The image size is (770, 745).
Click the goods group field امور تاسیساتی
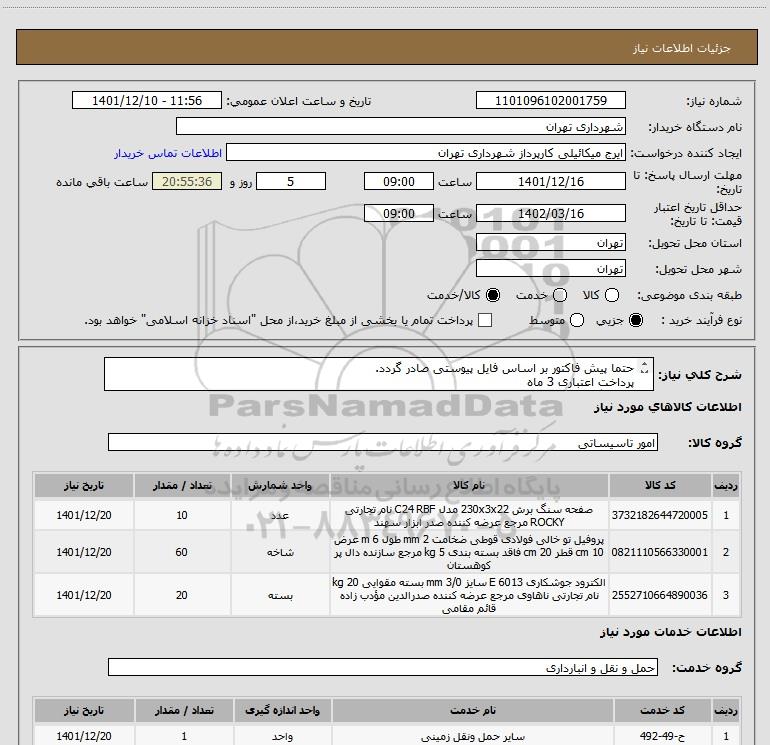coord(383,442)
